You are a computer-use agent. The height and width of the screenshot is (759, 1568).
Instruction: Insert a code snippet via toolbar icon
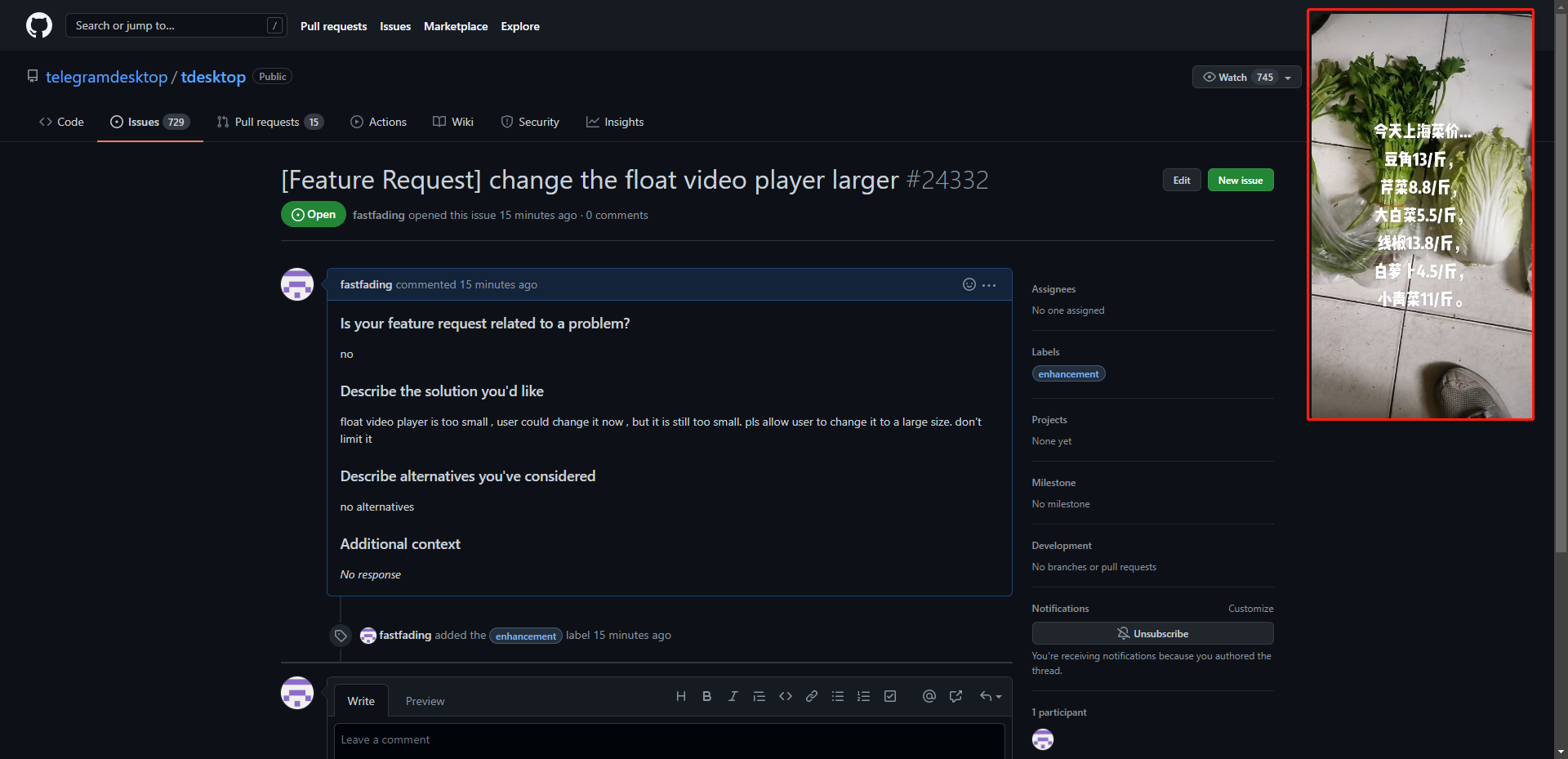[x=785, y=696]
